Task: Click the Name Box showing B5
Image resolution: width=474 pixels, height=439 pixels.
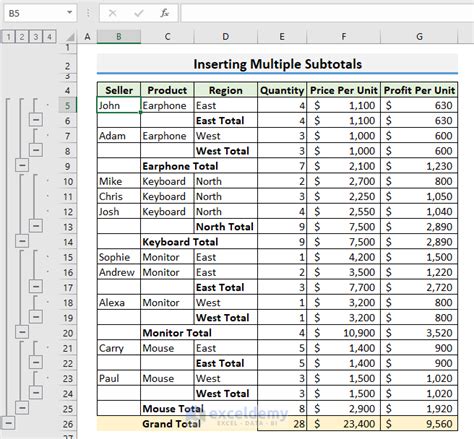Action: (x=40, y=13)
